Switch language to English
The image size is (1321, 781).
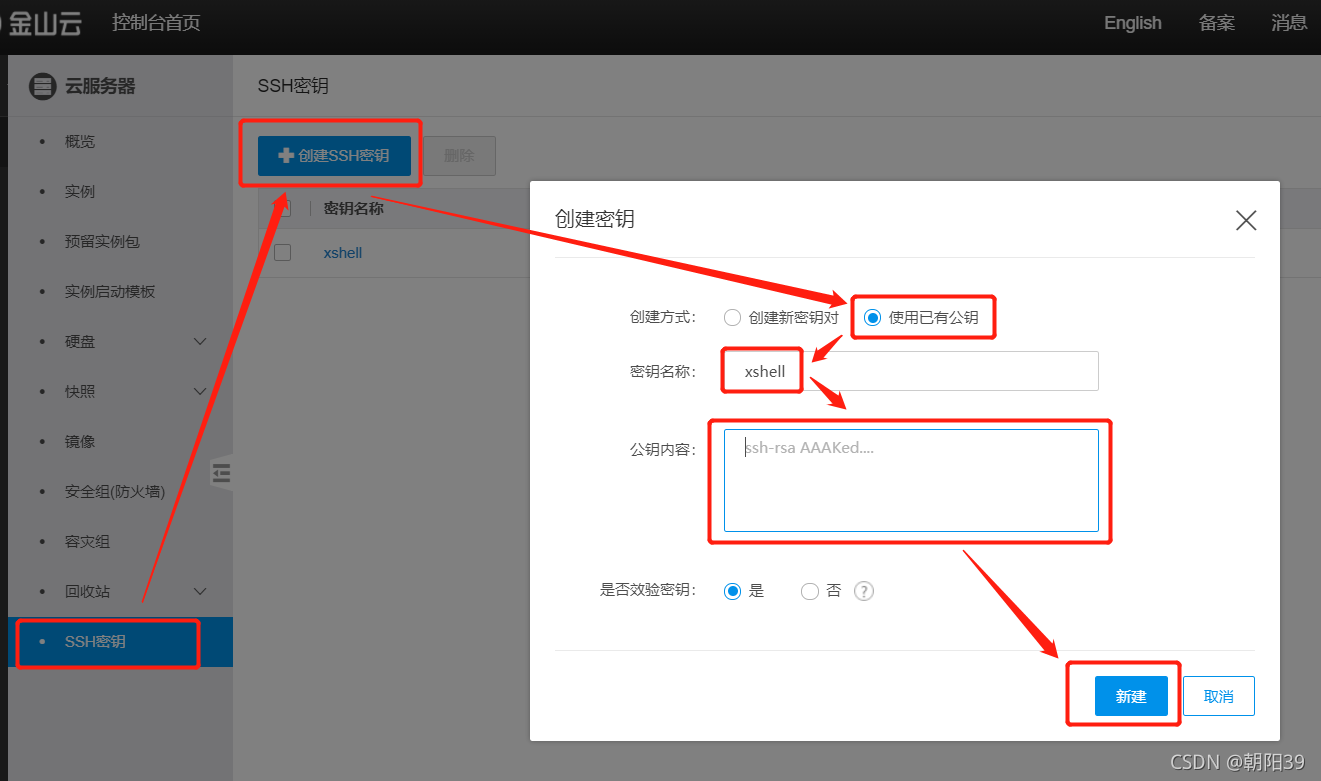pos(1133,23)
